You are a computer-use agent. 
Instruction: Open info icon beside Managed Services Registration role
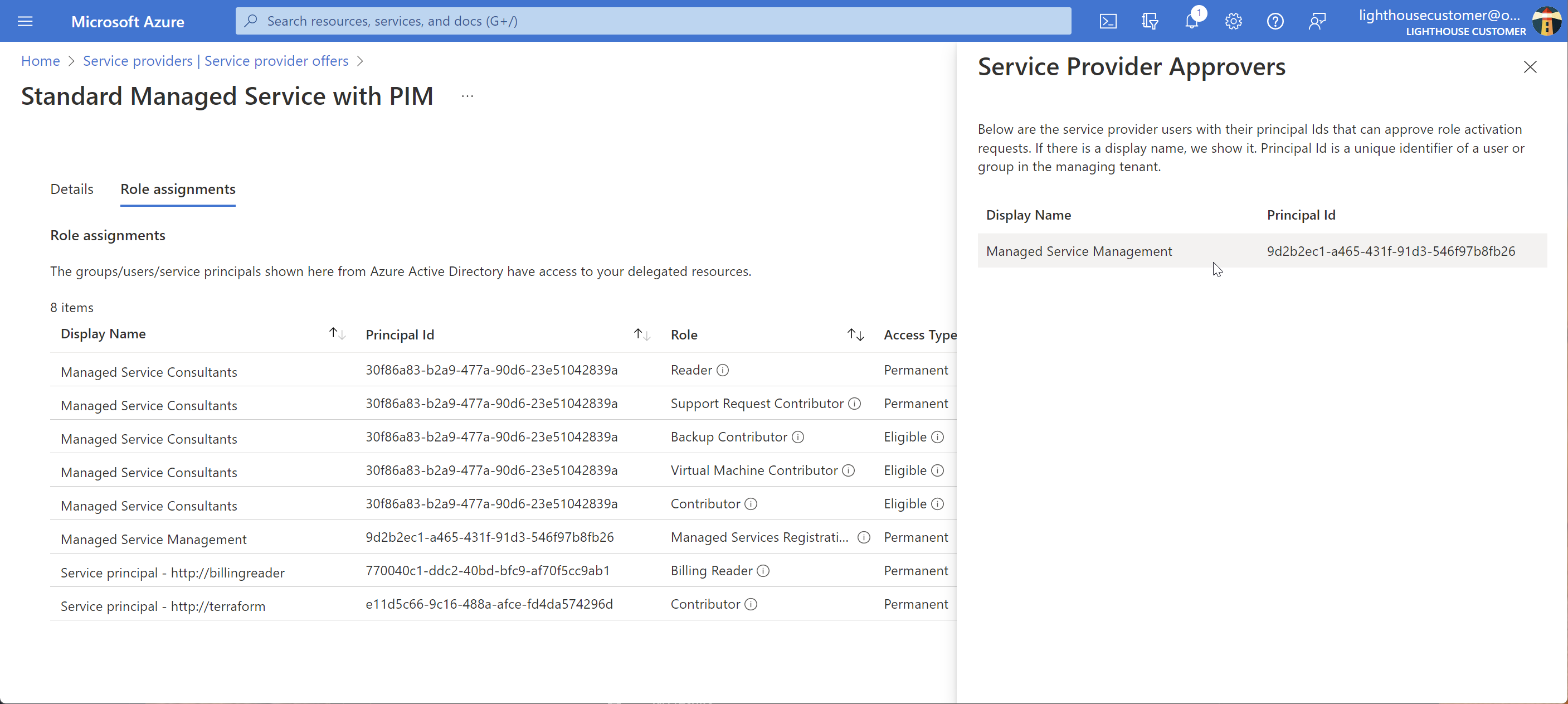tap(863, 537)
